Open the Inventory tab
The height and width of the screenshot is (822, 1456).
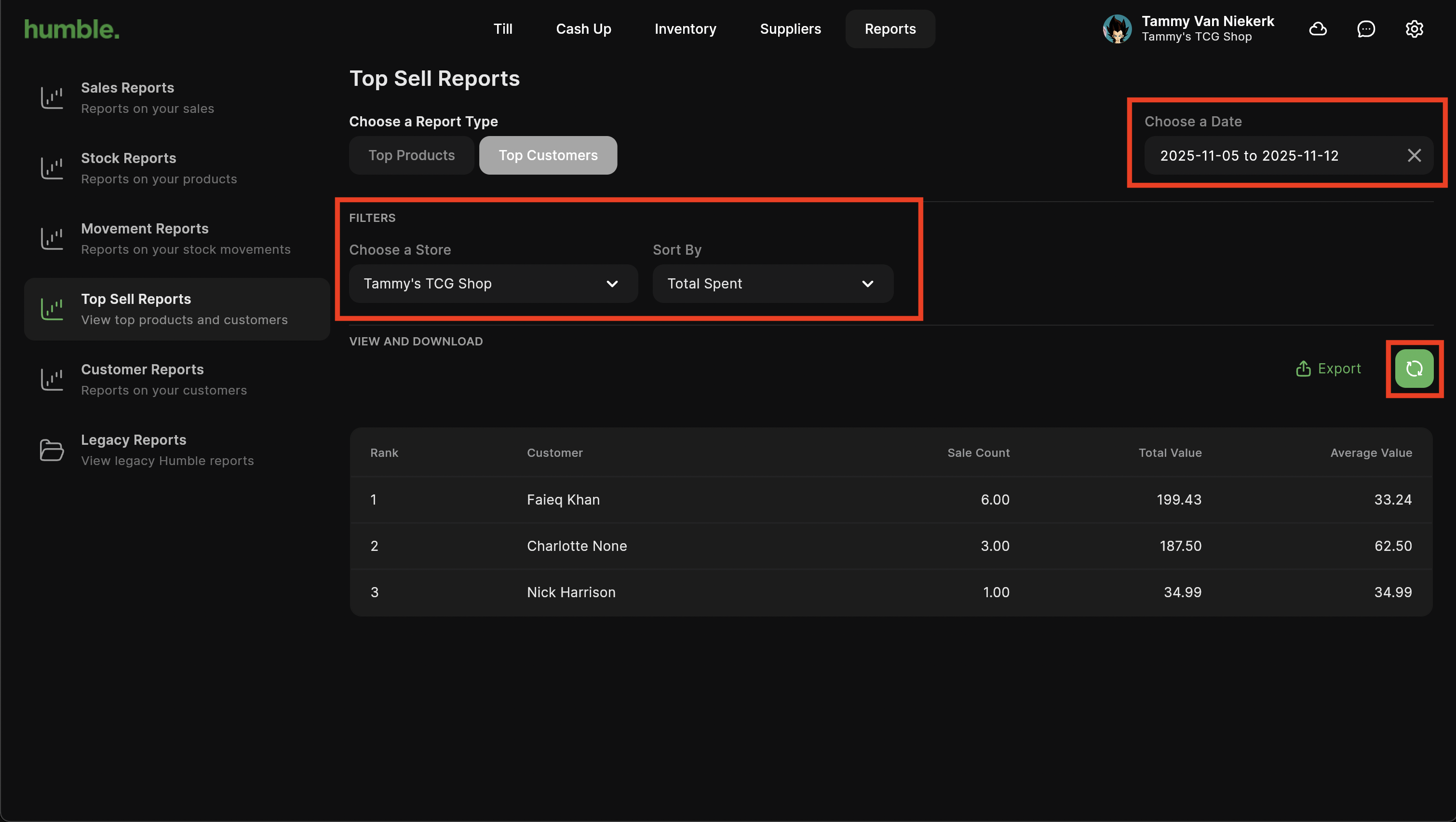(685, 29)
